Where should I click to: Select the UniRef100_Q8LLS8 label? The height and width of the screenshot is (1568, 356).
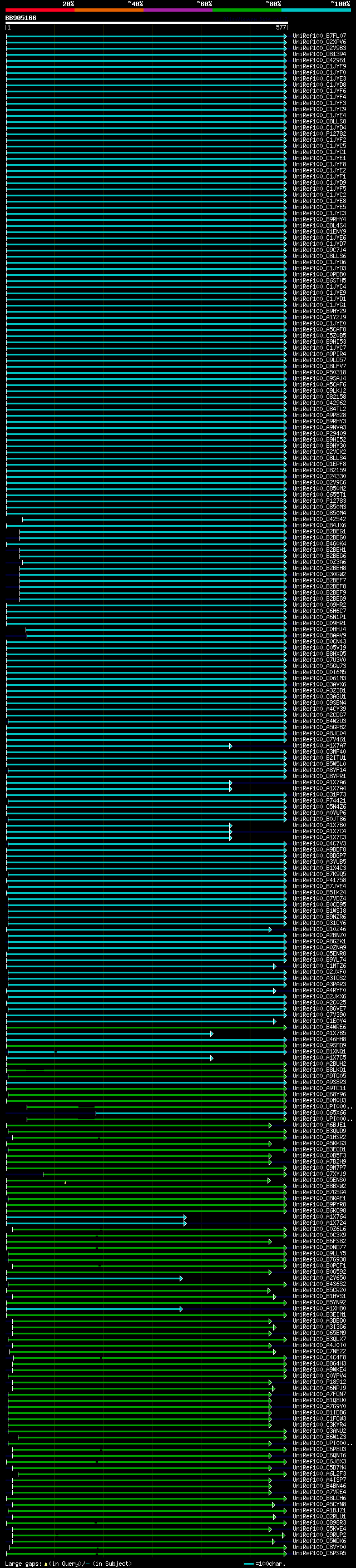319,122
